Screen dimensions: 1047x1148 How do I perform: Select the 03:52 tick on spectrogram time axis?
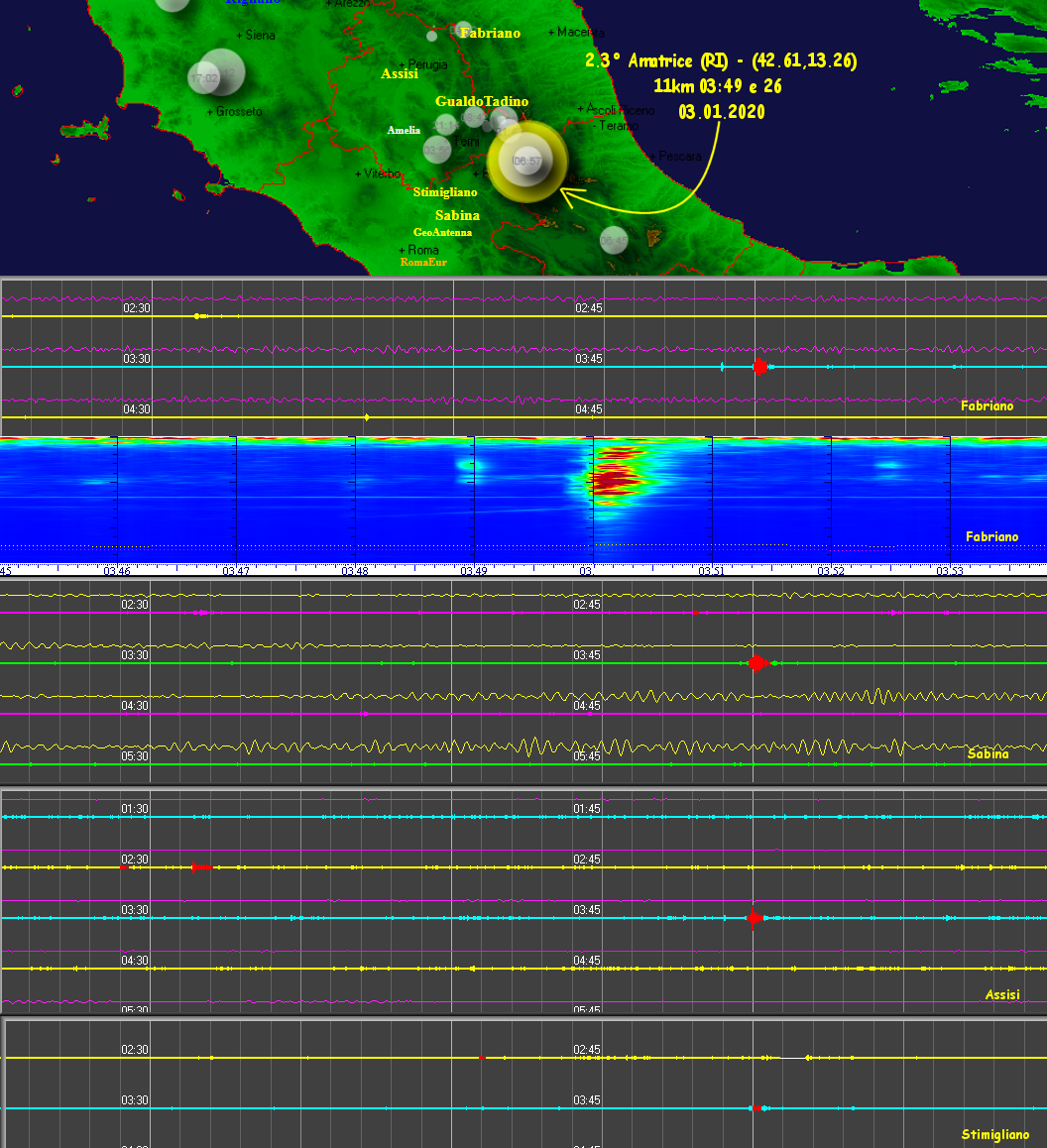pos(831,571)
